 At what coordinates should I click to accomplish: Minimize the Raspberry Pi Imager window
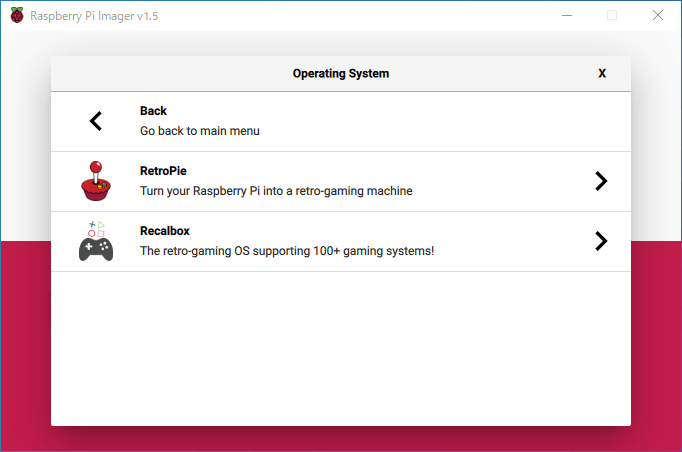567,15
